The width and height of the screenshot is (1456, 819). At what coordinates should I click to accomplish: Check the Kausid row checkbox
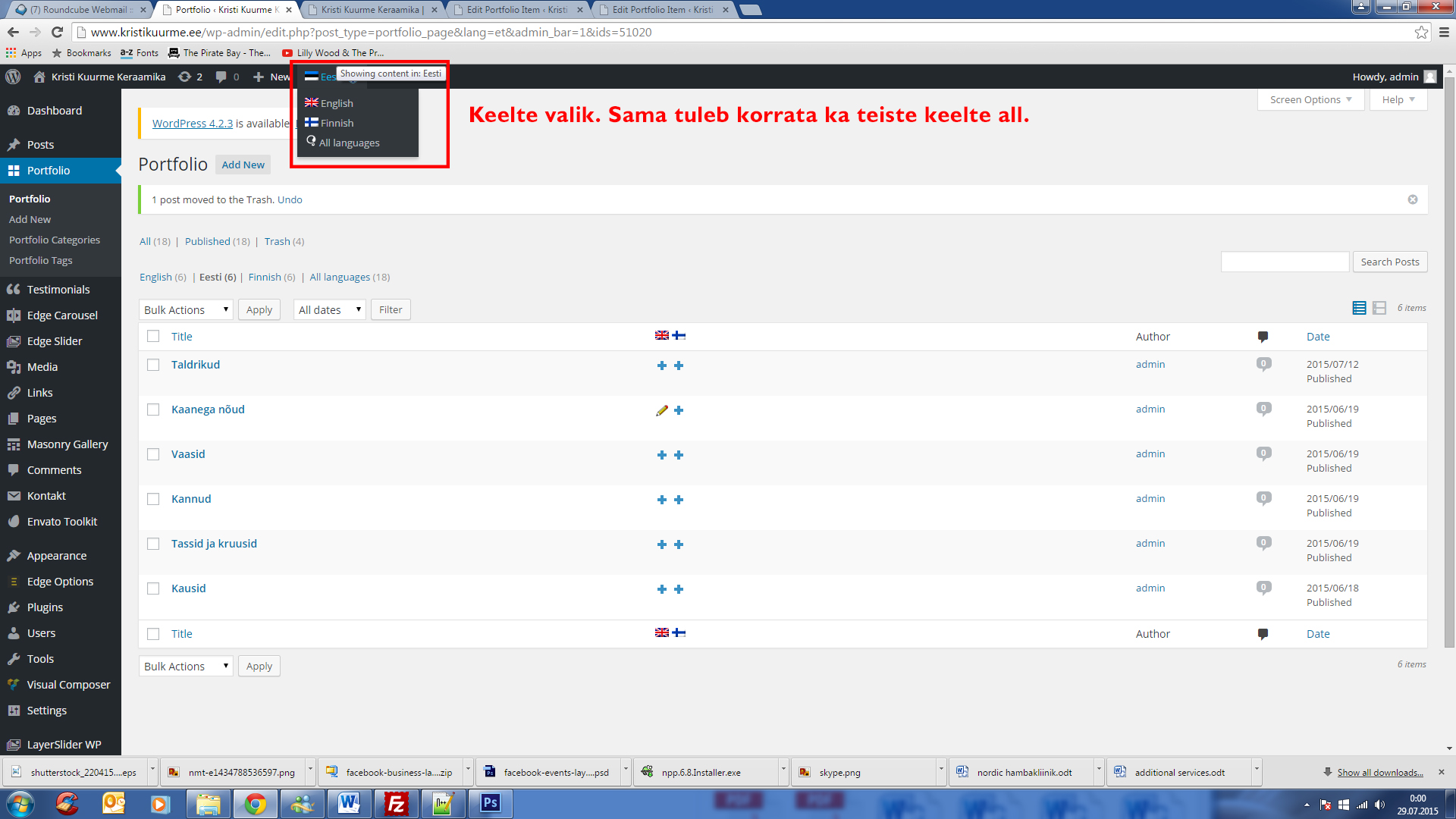pos(153,588)
